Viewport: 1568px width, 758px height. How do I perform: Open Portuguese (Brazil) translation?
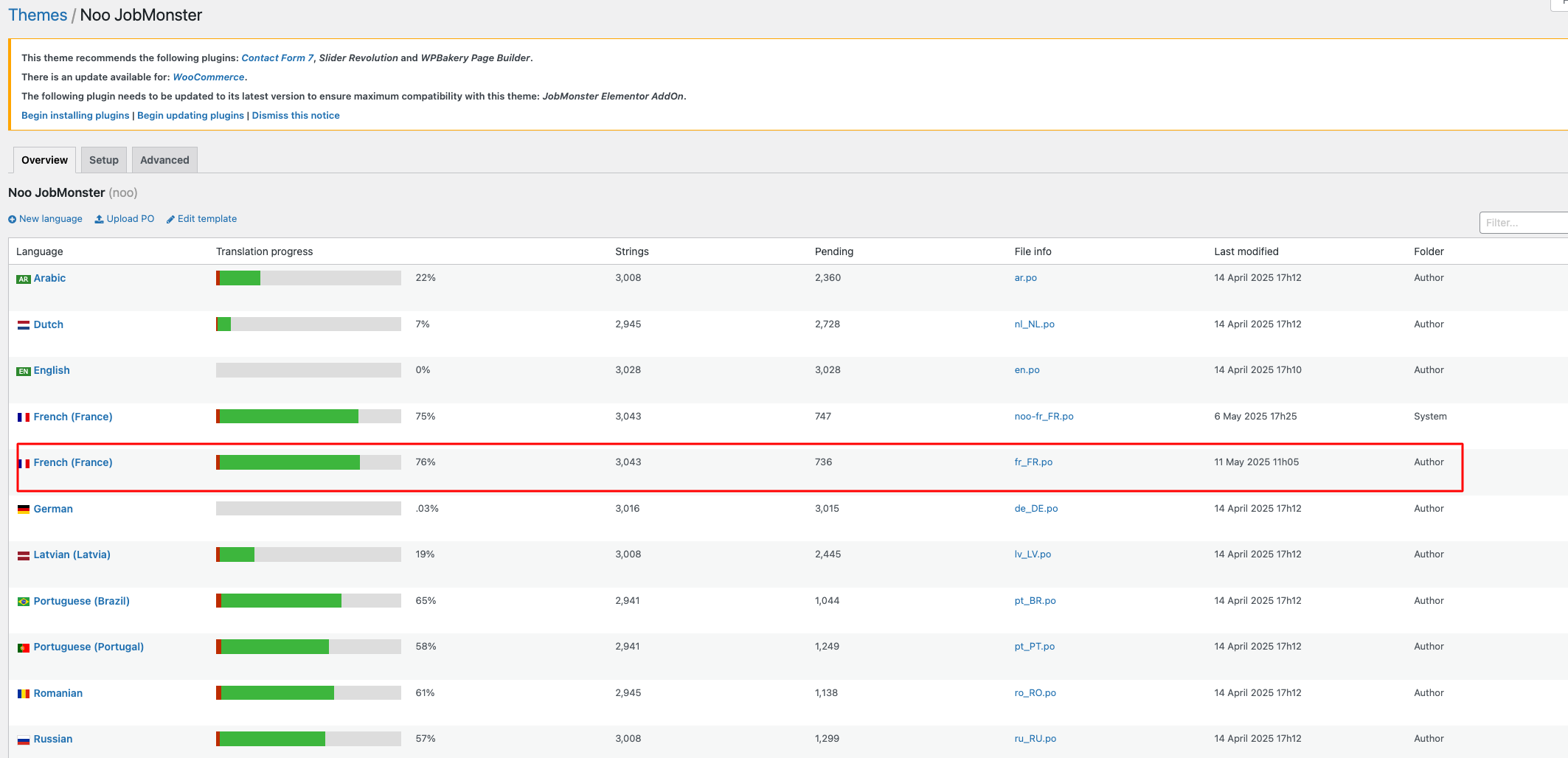82,601
